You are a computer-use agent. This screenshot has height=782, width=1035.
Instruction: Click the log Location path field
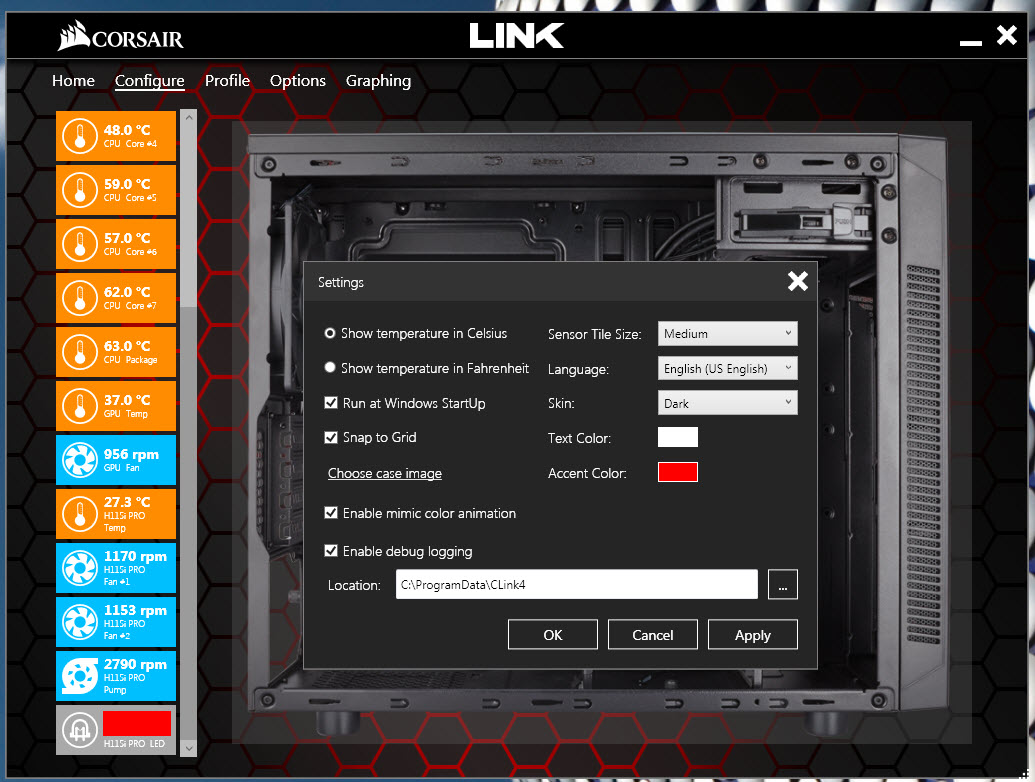[x=577, y=584]
